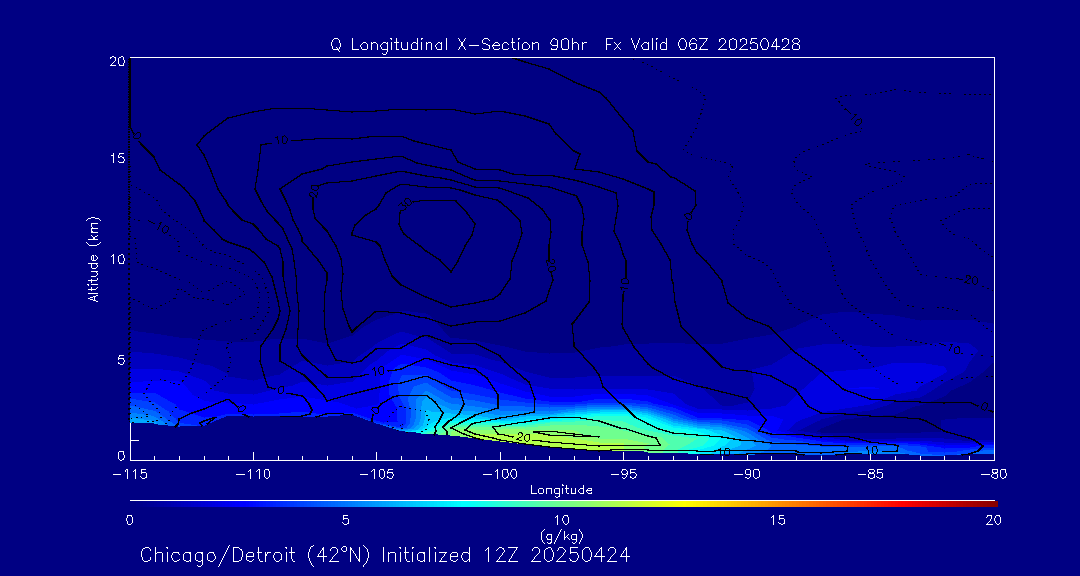Pick the 0 label under the color bar
The height and width of the screenshot is (576, 1080).
click(x=129, y=521)
